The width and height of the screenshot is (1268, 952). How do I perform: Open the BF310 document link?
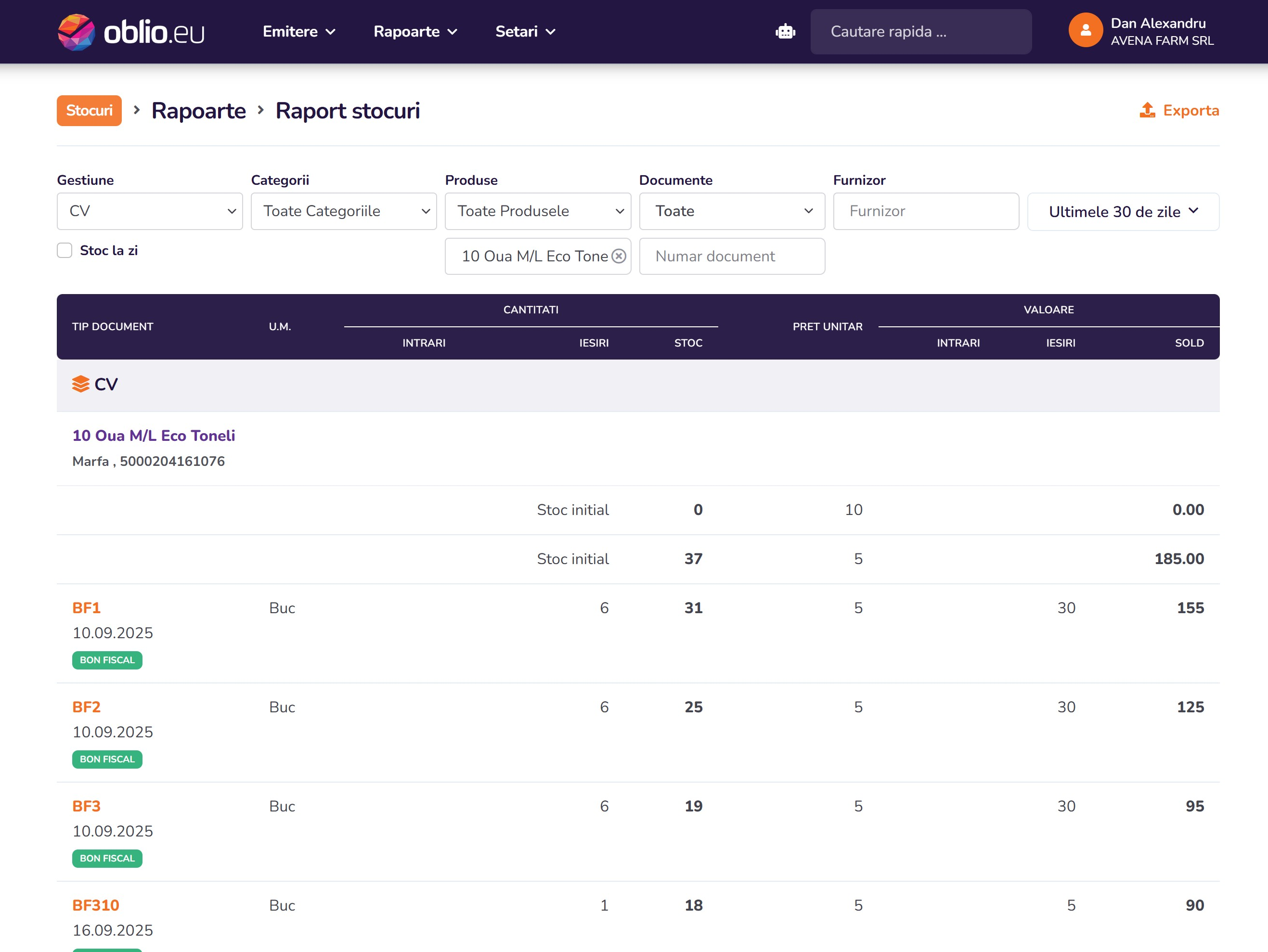coord(96,905)
